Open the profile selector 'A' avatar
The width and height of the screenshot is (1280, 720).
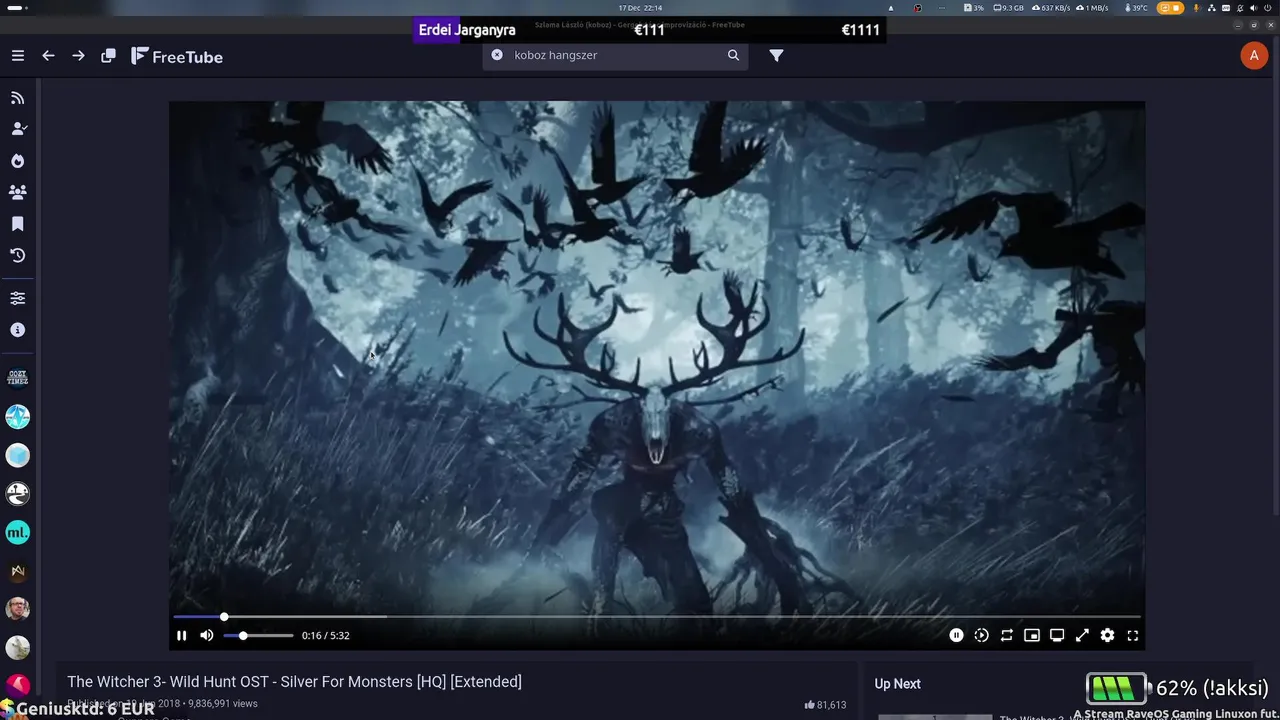(x=1254, y=55)
